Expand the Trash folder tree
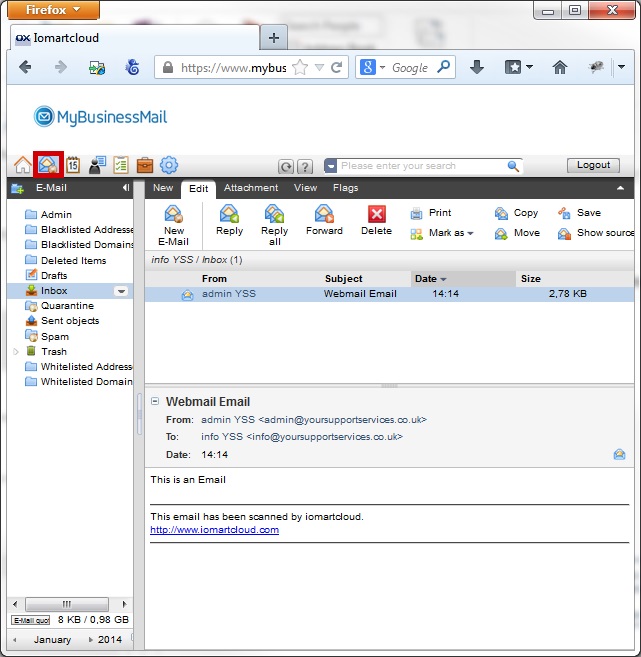The width and height of the screenshot is (641, 657). pyautogui.click(x=16, y=352)
